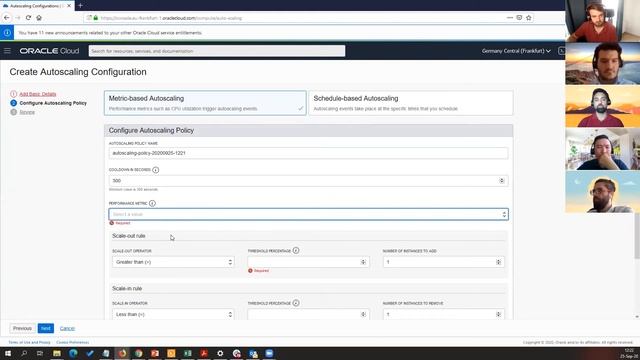640x360 pixels.
Task: Select Configure Autoscaling Policy step
Action: click(x=53, y=103)
